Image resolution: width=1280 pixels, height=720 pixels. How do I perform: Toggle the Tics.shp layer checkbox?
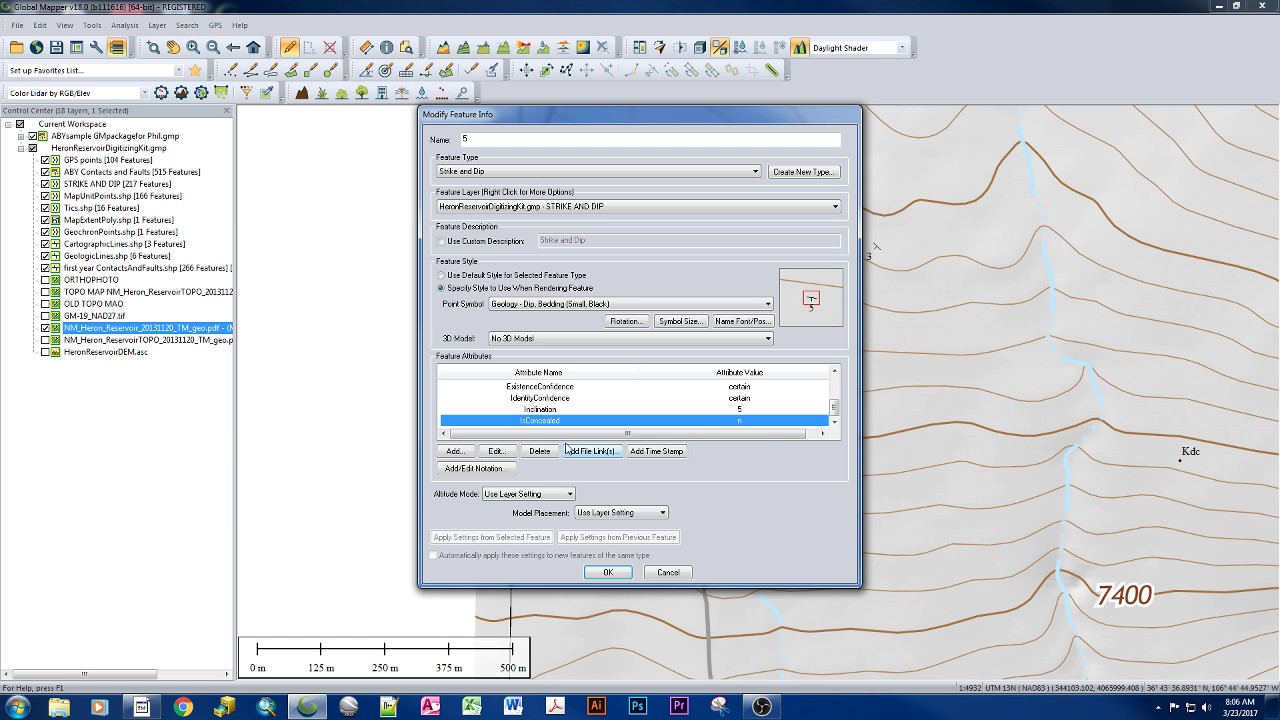coord(45,208)
